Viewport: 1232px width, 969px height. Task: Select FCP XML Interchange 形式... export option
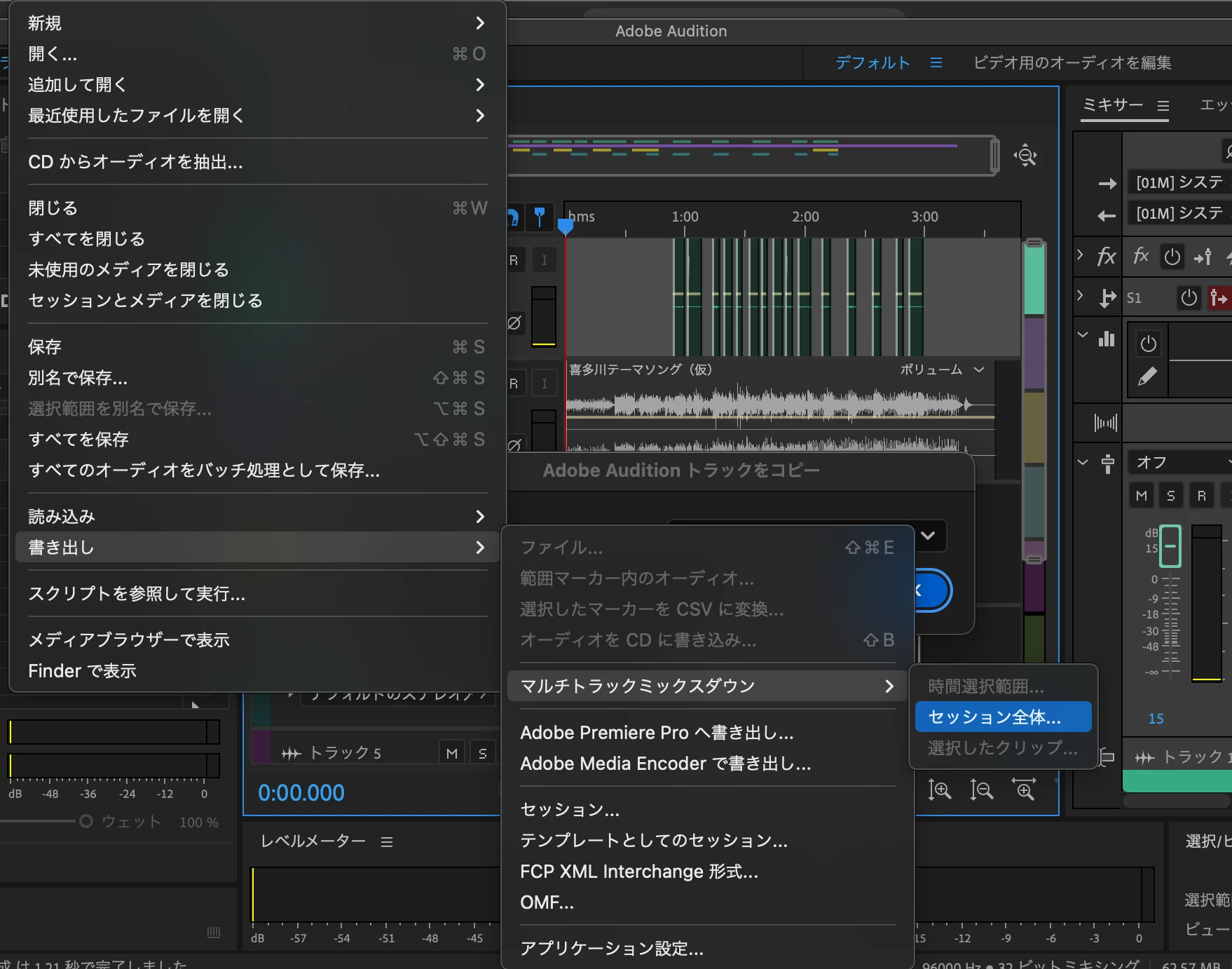point(708,872)
